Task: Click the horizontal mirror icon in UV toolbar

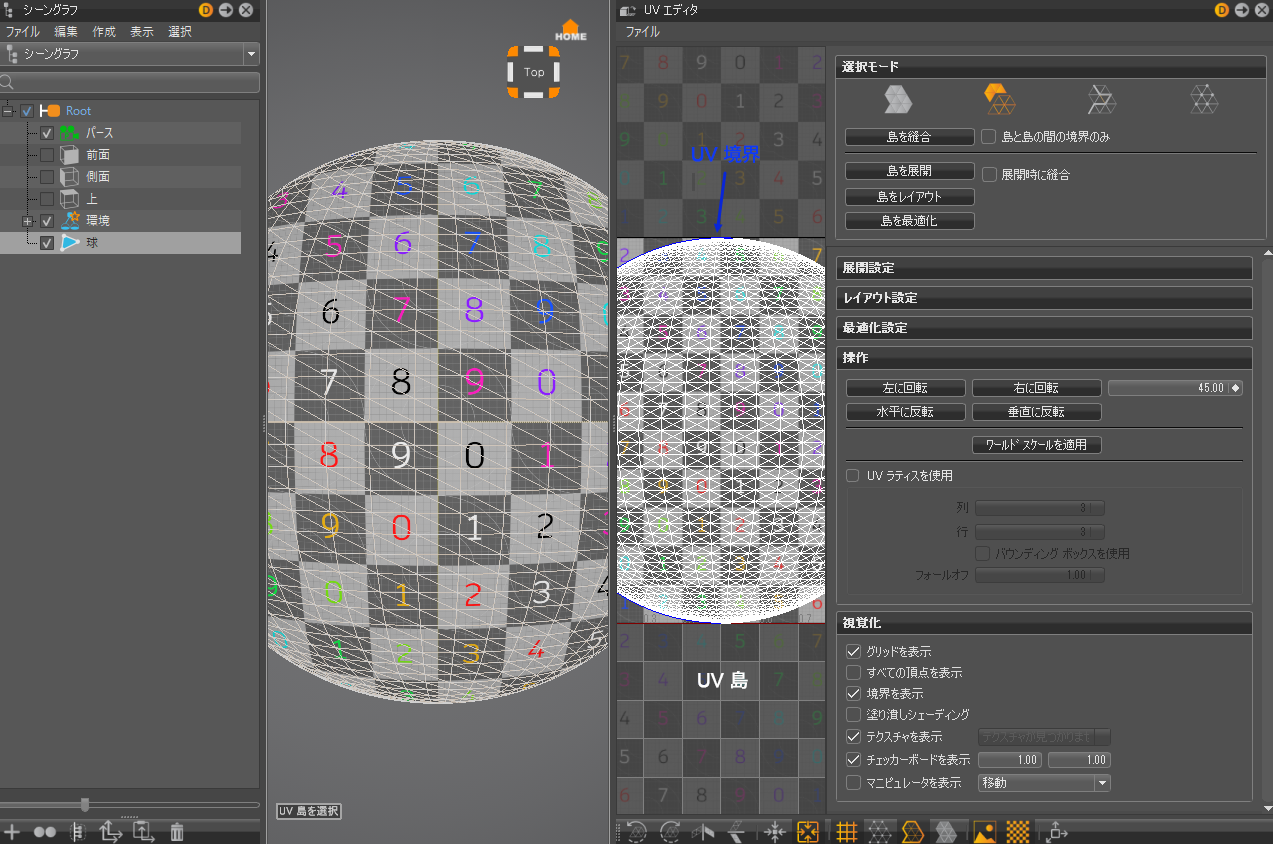Action: pyautogui.click(x=704, y=830)
